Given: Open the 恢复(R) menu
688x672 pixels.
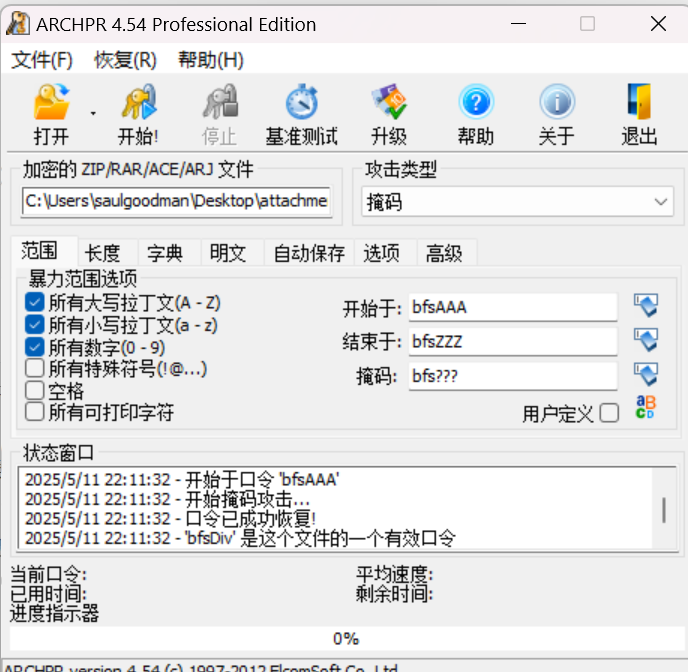Looking at the screenshot, I should tap(125, 60).
